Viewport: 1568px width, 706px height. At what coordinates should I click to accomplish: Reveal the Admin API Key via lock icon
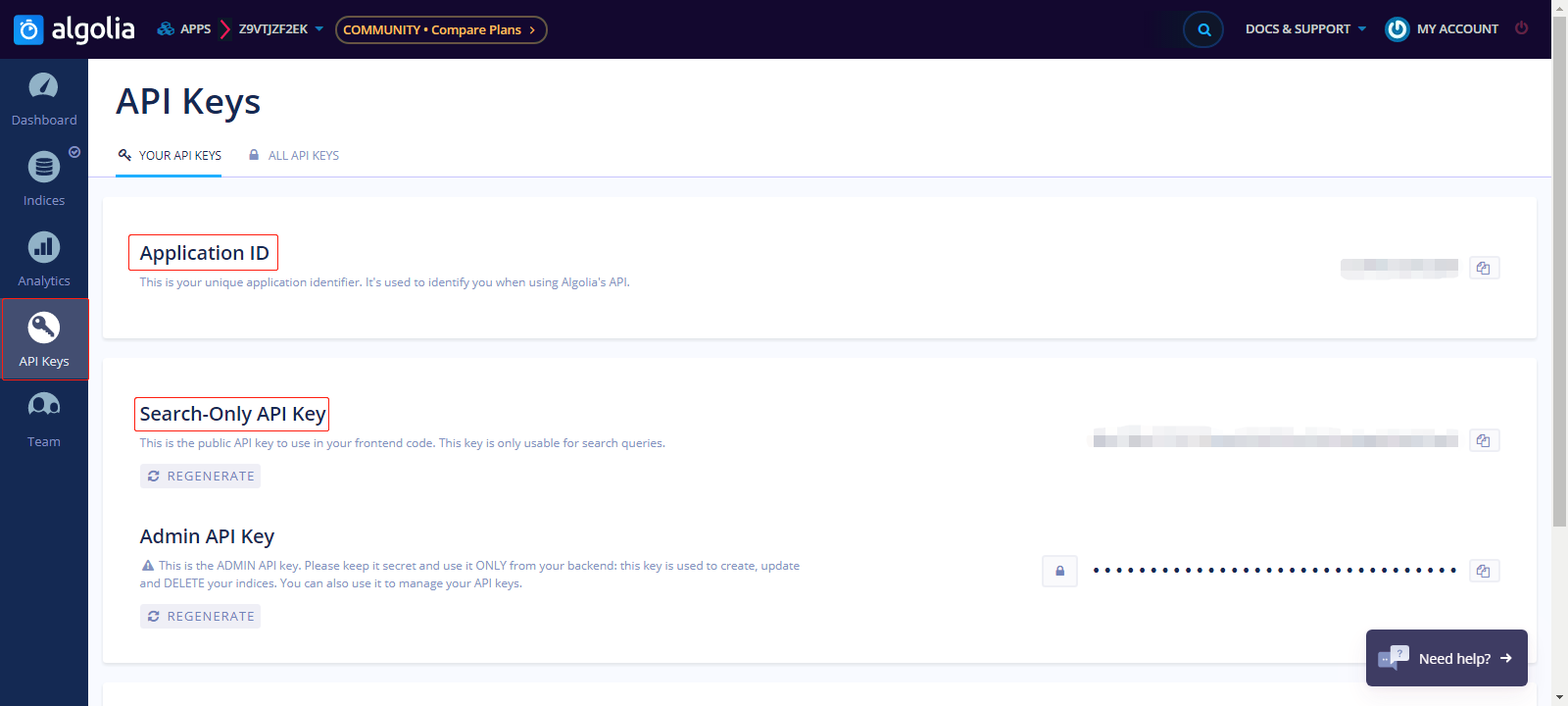tap(1059, 571)
